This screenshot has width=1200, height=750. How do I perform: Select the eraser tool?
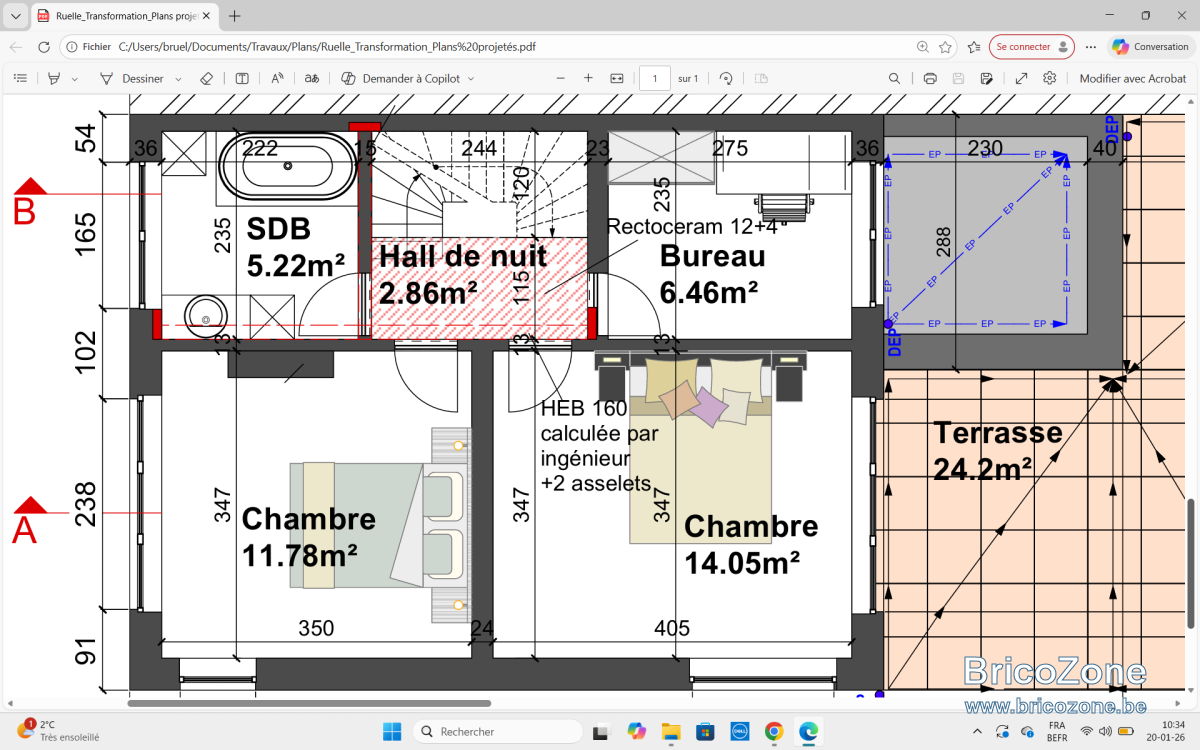[x=207, y=78]
